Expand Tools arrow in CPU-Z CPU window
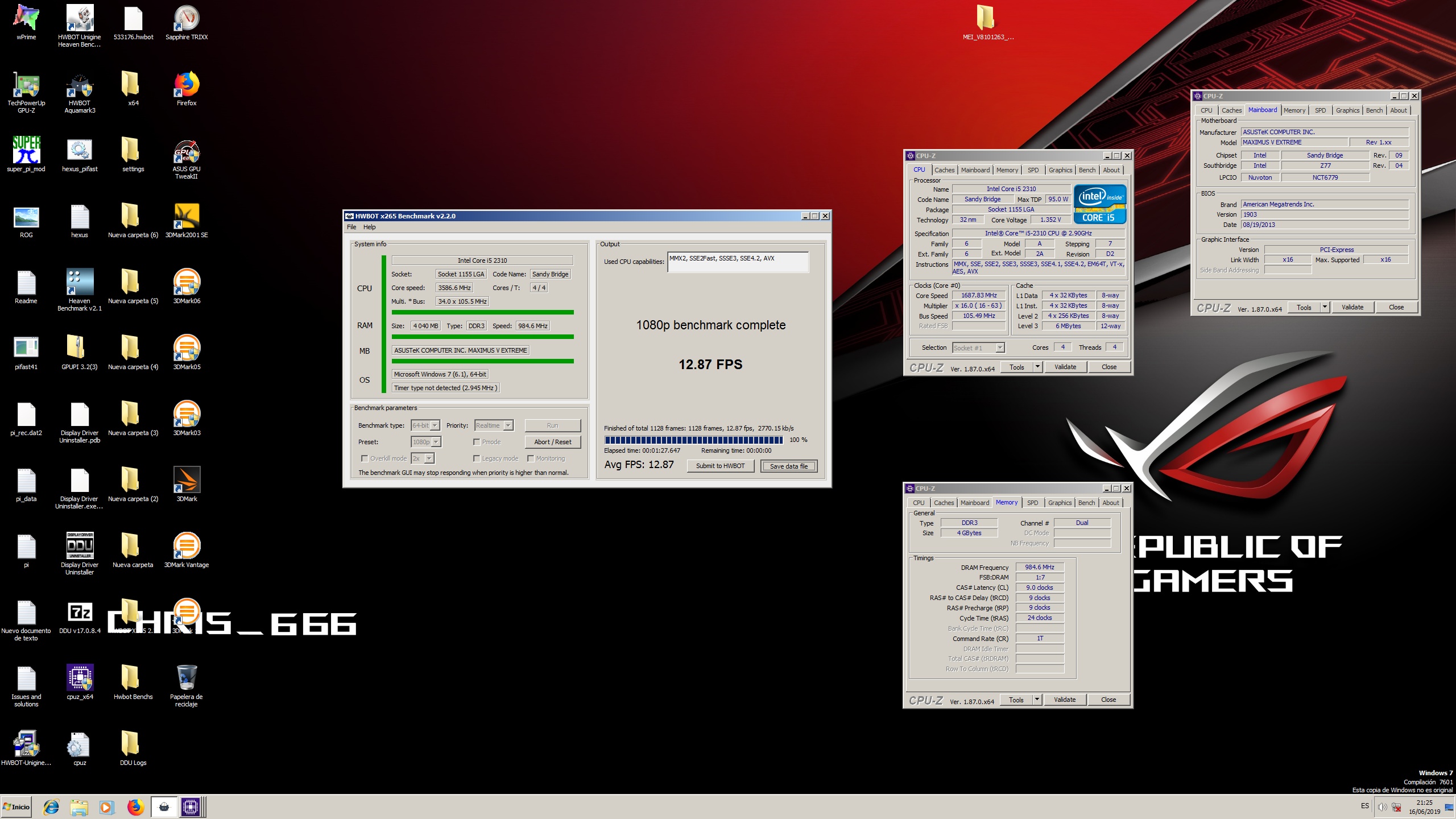This screenshot has height=819, width=1456. click(x=1037, y=367)
